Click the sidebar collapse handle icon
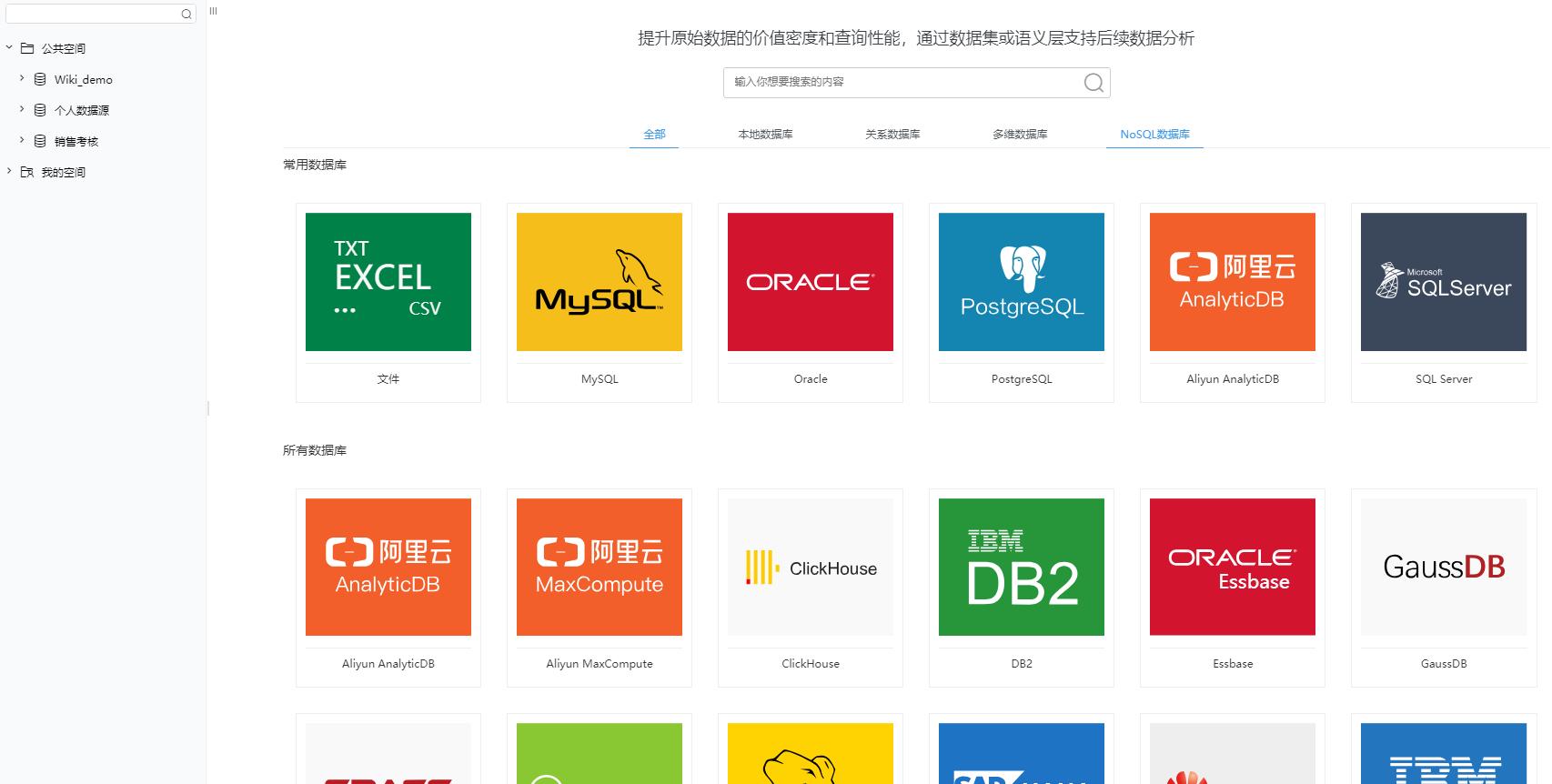 pyautogui.click(x=213, y=11)
